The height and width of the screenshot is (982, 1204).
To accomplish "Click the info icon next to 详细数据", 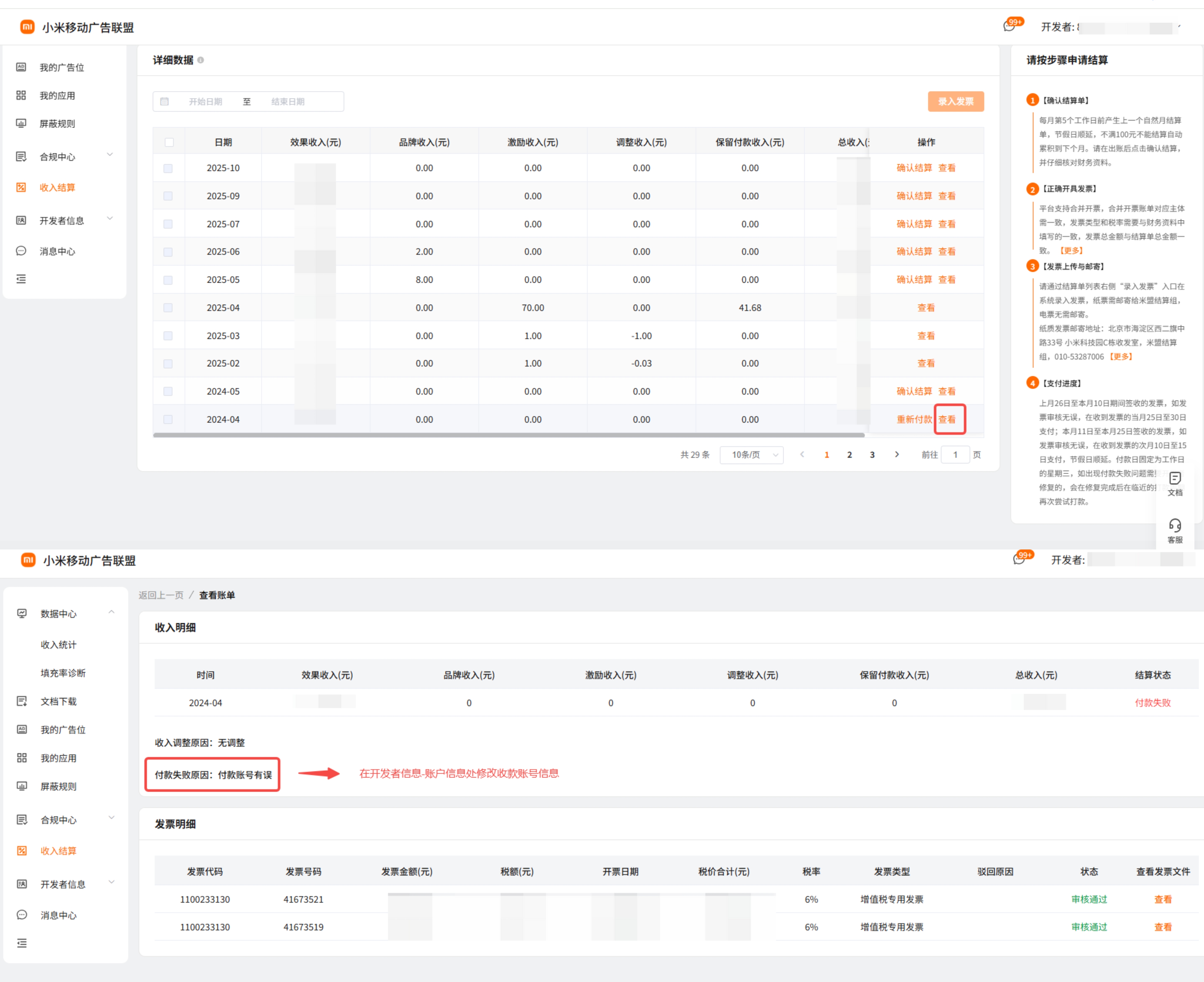I will pyautogui.click(x=200, y=60).
